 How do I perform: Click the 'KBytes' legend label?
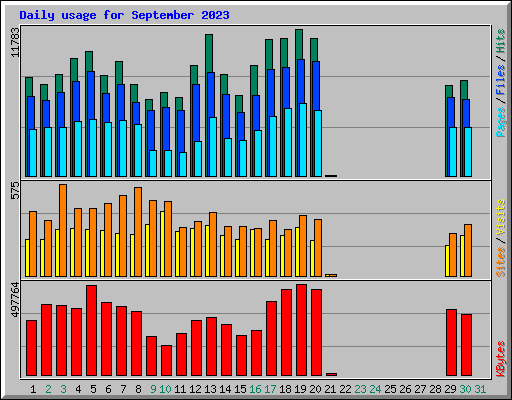(x=500, y=359)
